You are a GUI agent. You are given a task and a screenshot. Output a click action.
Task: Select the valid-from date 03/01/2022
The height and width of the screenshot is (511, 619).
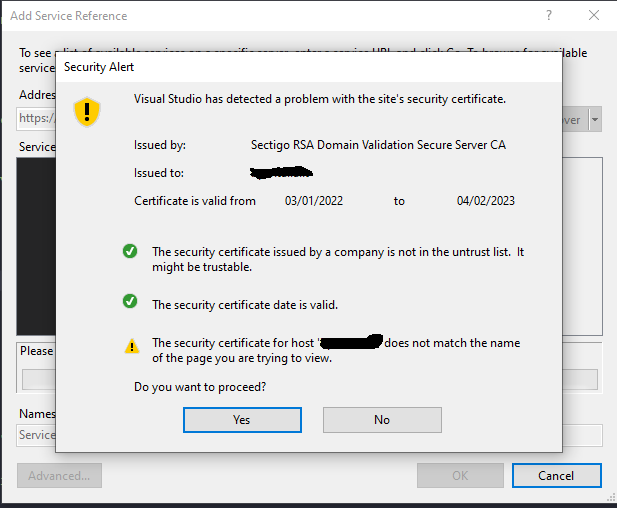pos(314,201)
